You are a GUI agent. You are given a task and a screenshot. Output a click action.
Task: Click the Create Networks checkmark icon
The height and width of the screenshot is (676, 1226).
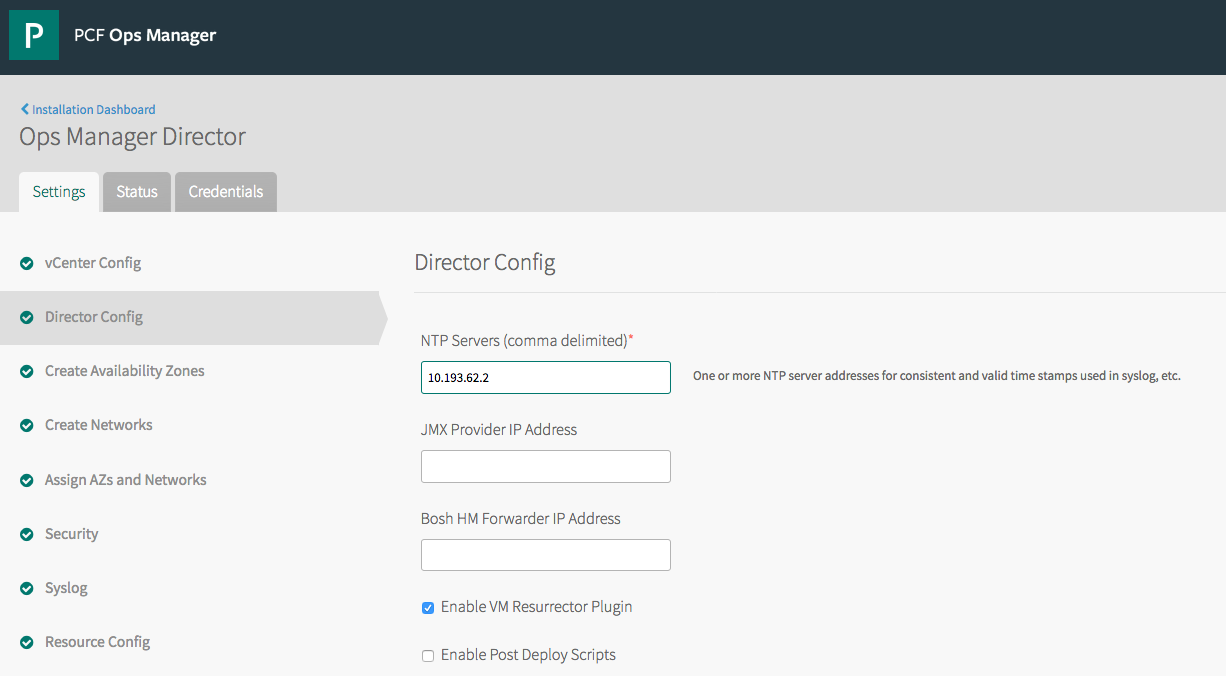tap(26, 425)
